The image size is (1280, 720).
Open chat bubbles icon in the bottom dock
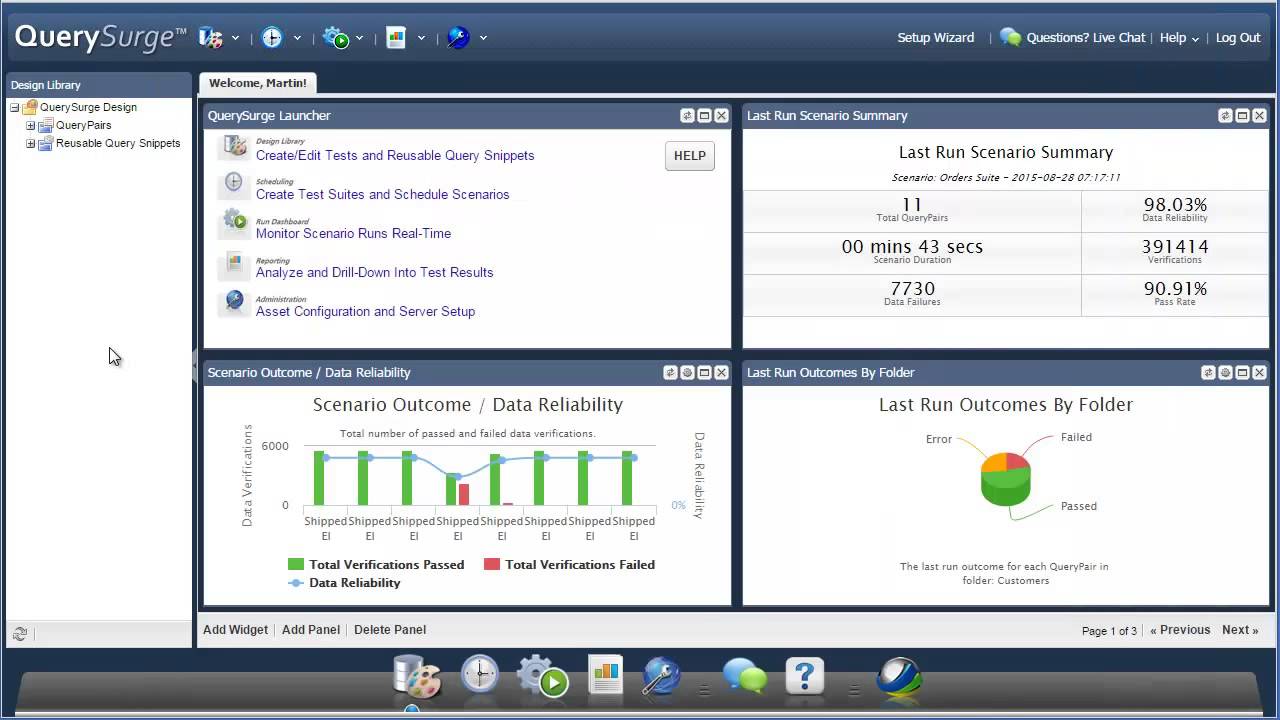(x=744, y=677)
